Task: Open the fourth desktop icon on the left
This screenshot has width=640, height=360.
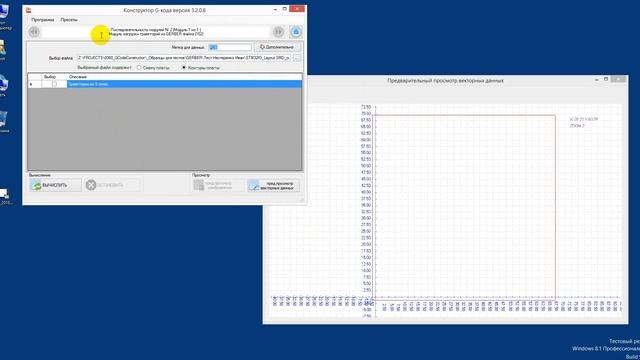Action: 4,122
